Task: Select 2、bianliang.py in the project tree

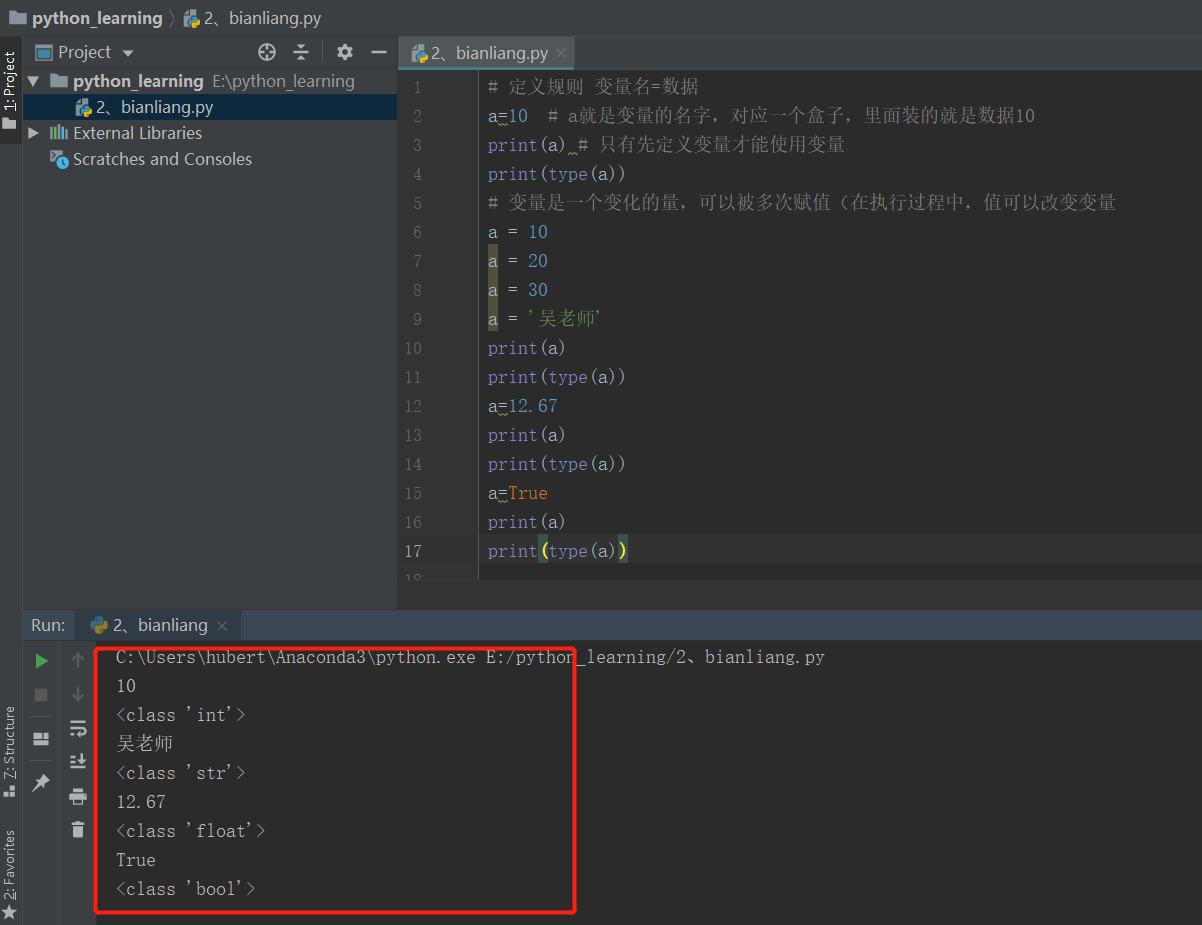Action: (155, 107)
